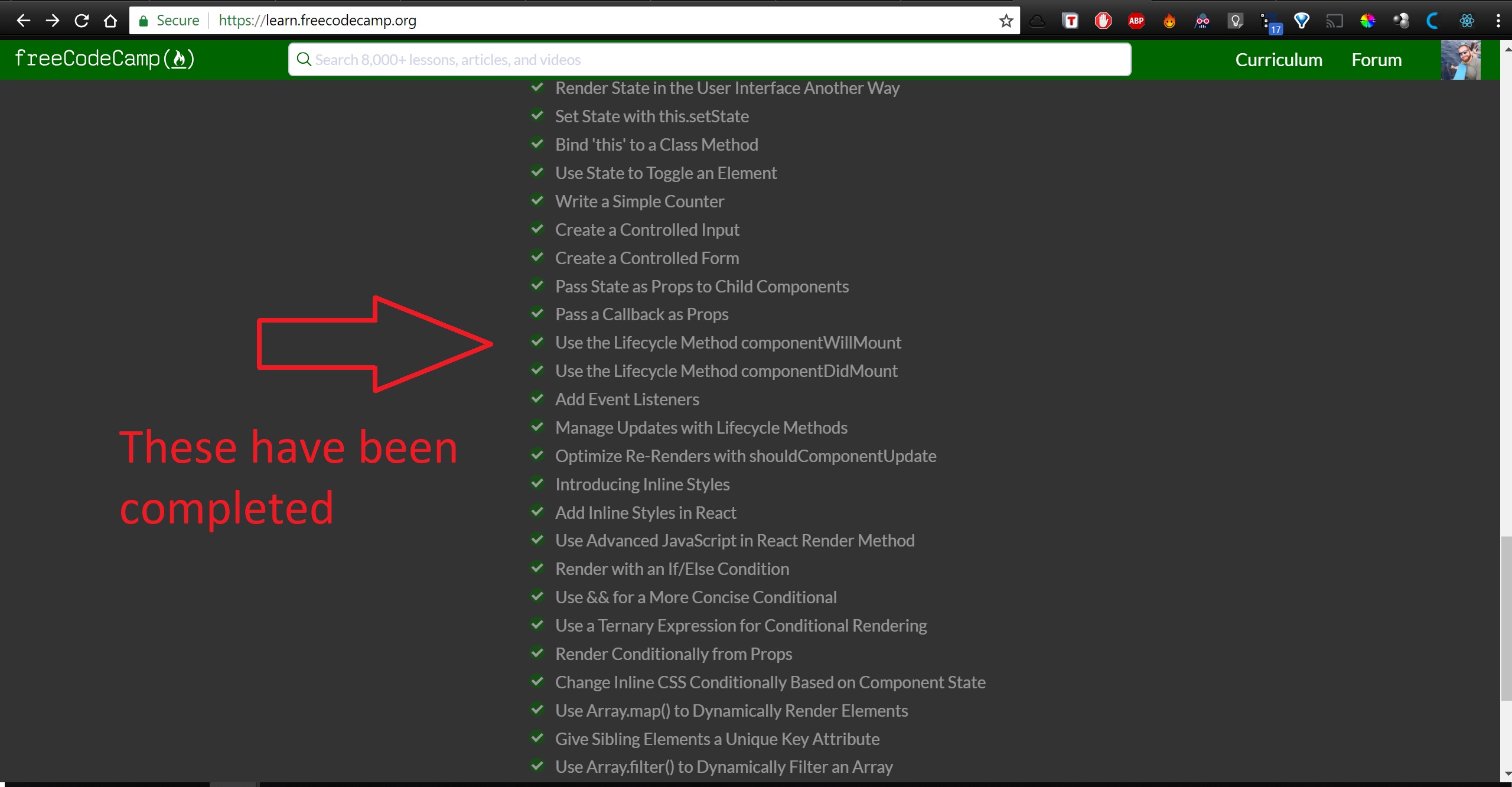Open the Use State to Toggle an Element lesson

pos(666,173)
